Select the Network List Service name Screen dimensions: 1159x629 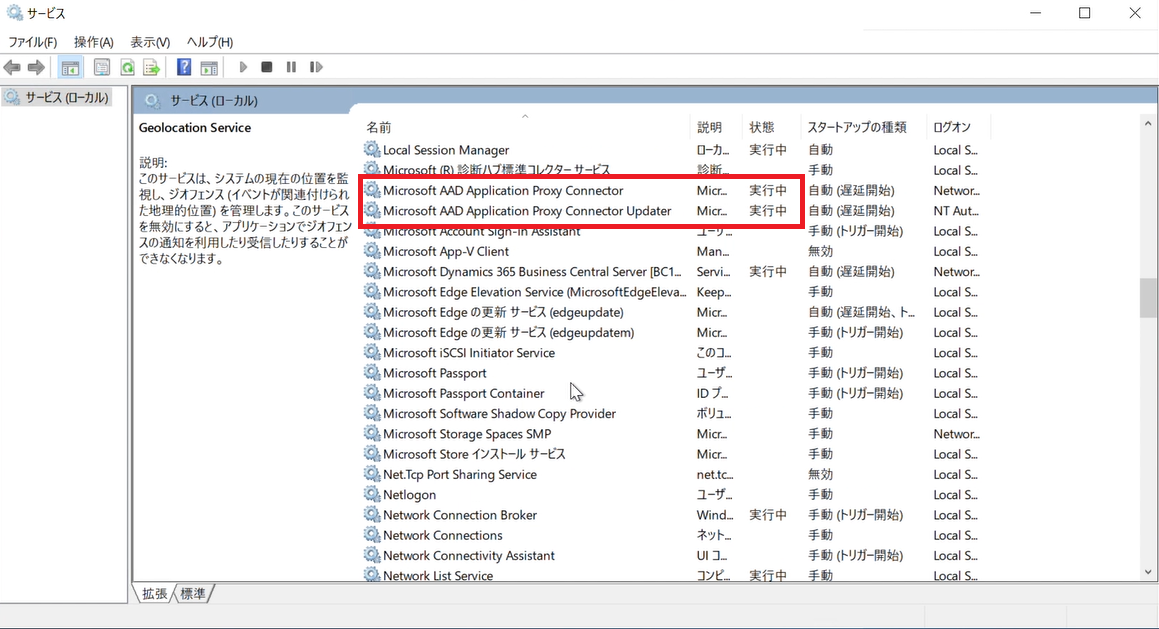click(438, 576)
